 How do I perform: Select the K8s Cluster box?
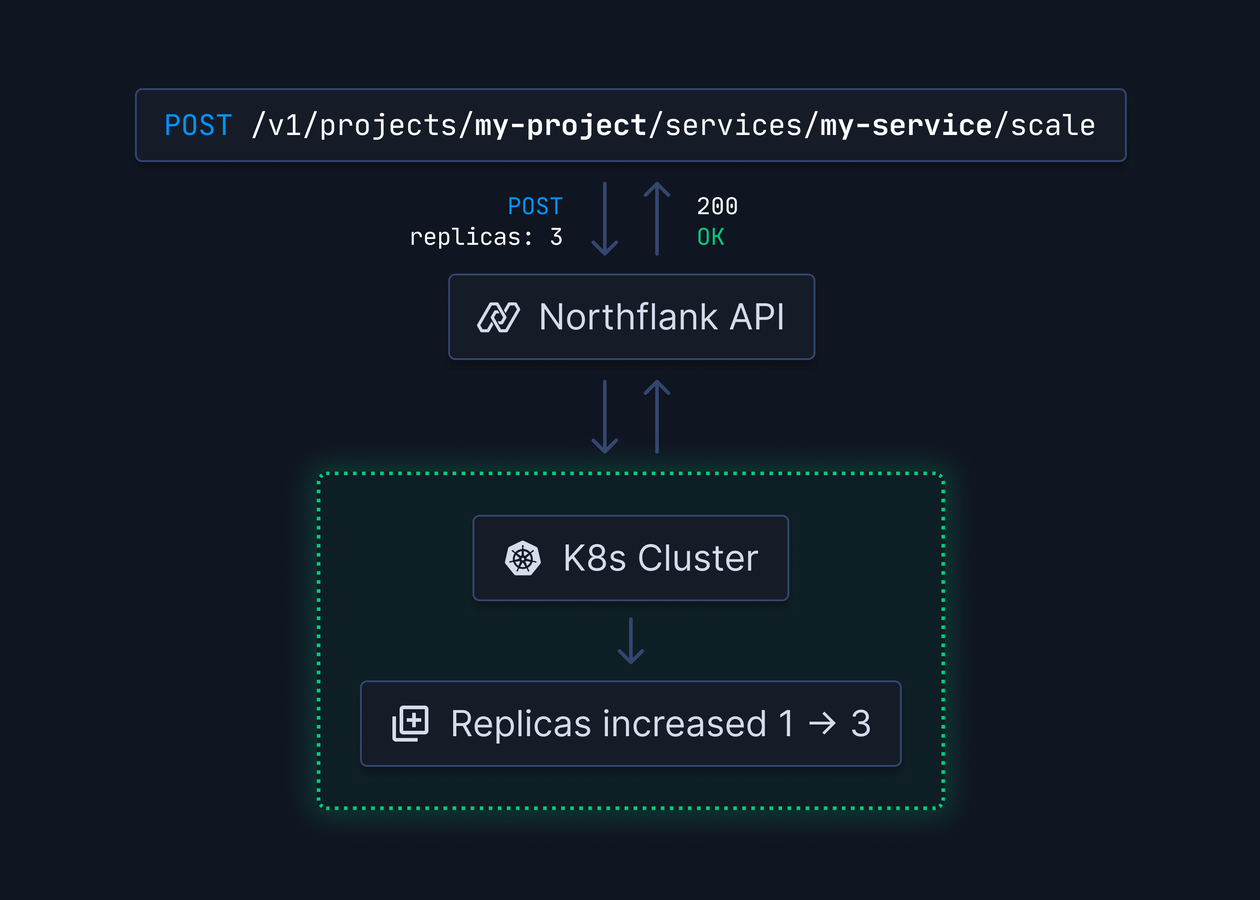(631, 558)
